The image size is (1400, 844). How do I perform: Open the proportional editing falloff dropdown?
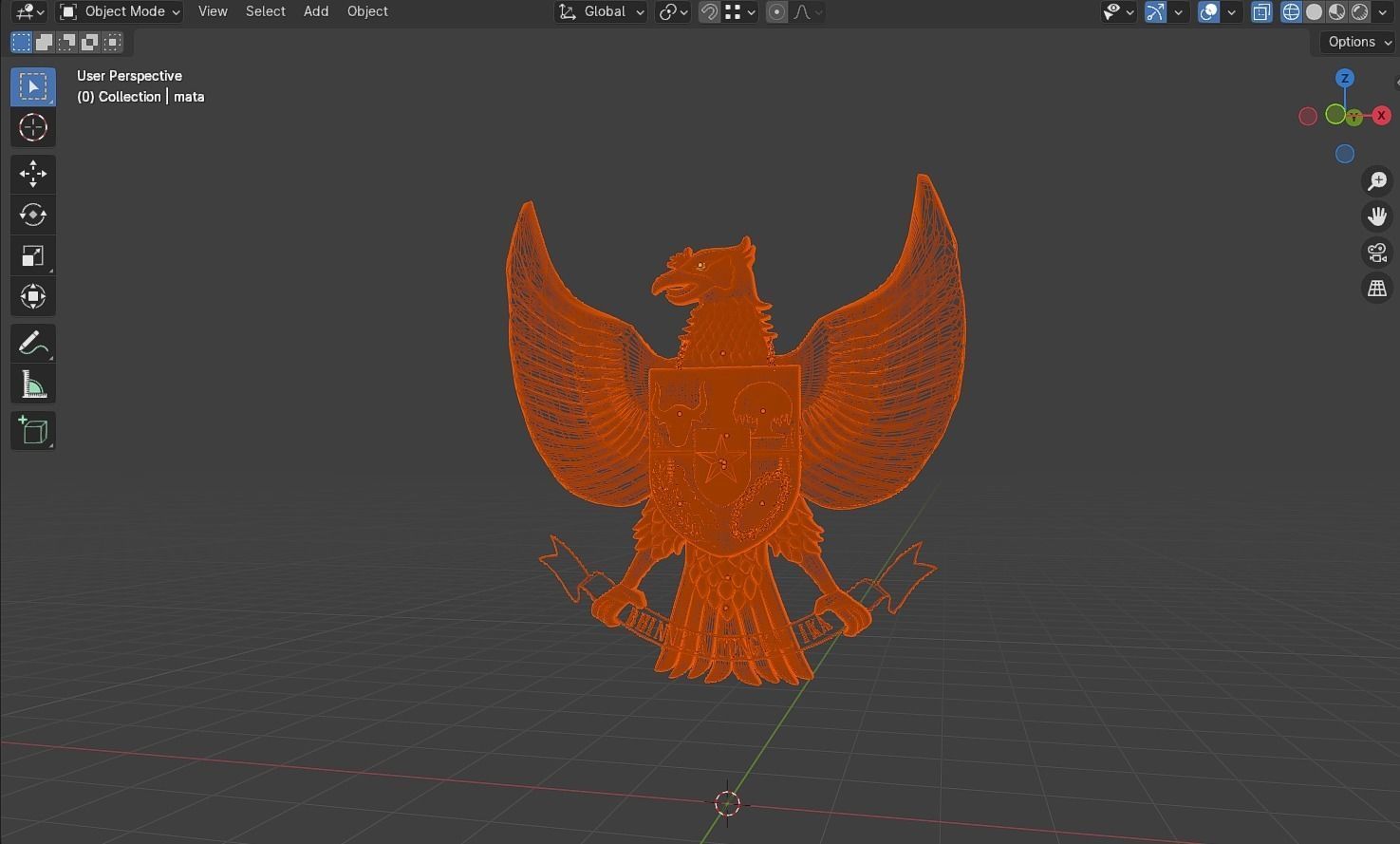808,11
